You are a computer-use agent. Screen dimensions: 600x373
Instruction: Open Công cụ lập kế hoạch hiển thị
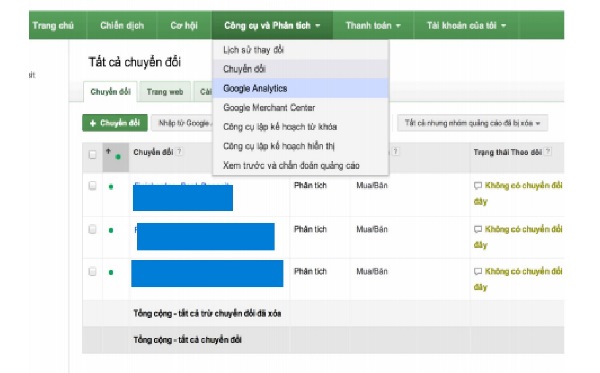click(x=300, y=146)
